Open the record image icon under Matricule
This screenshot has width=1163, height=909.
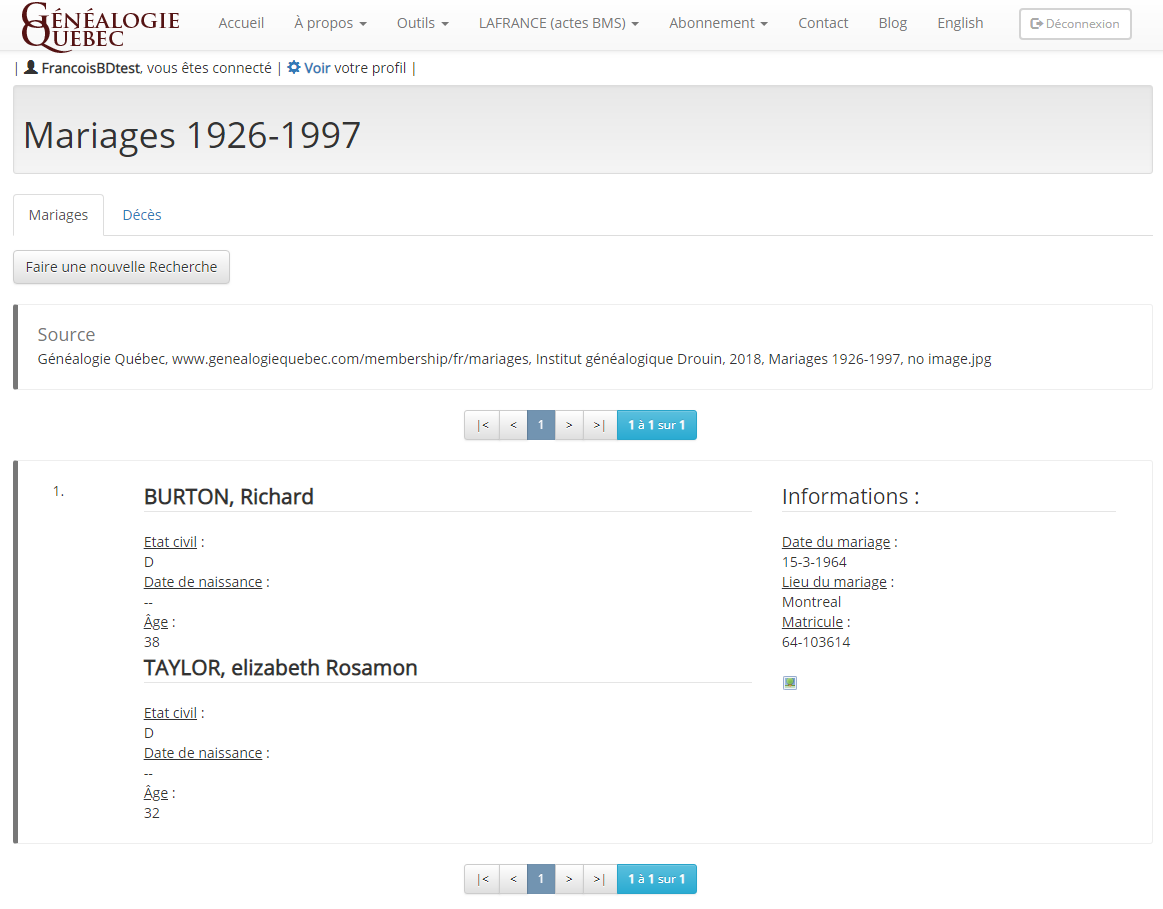pyautogui.click(x=790, y=683)
